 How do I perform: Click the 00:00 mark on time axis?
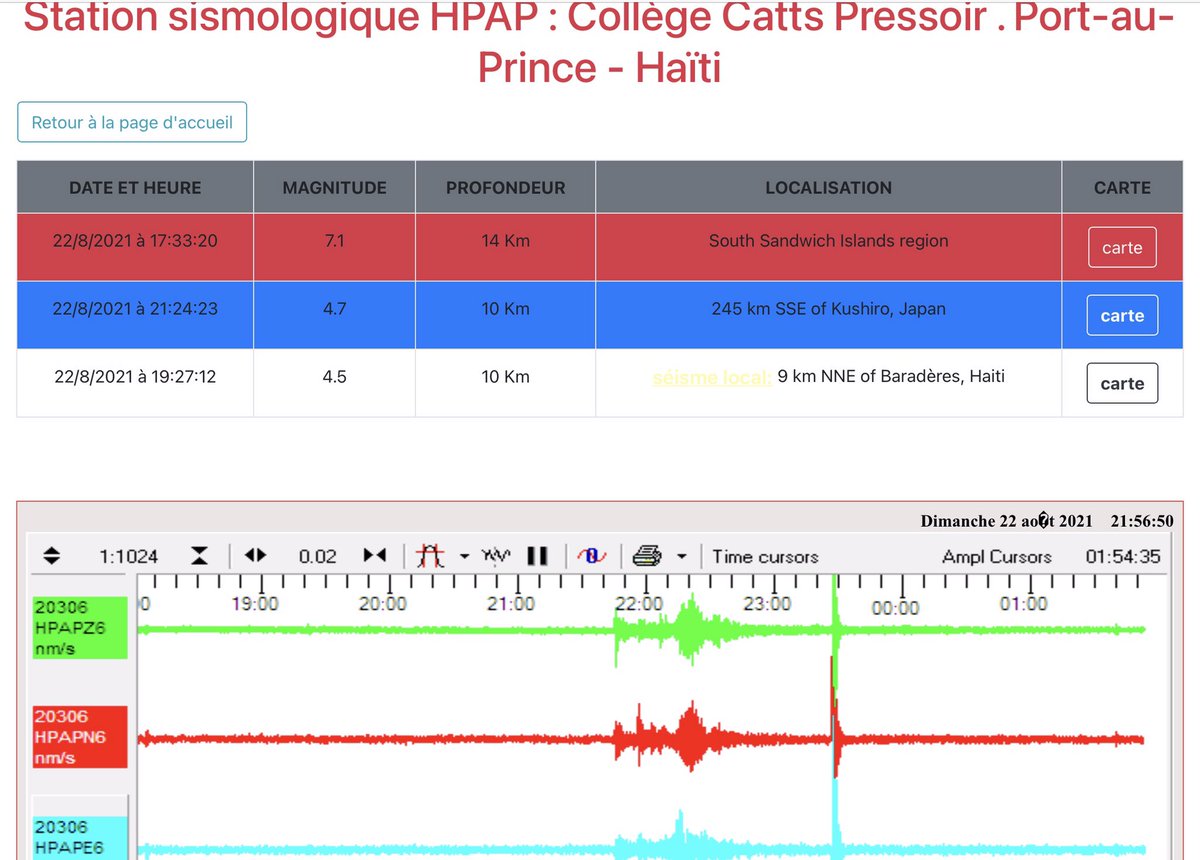(895, 607)
